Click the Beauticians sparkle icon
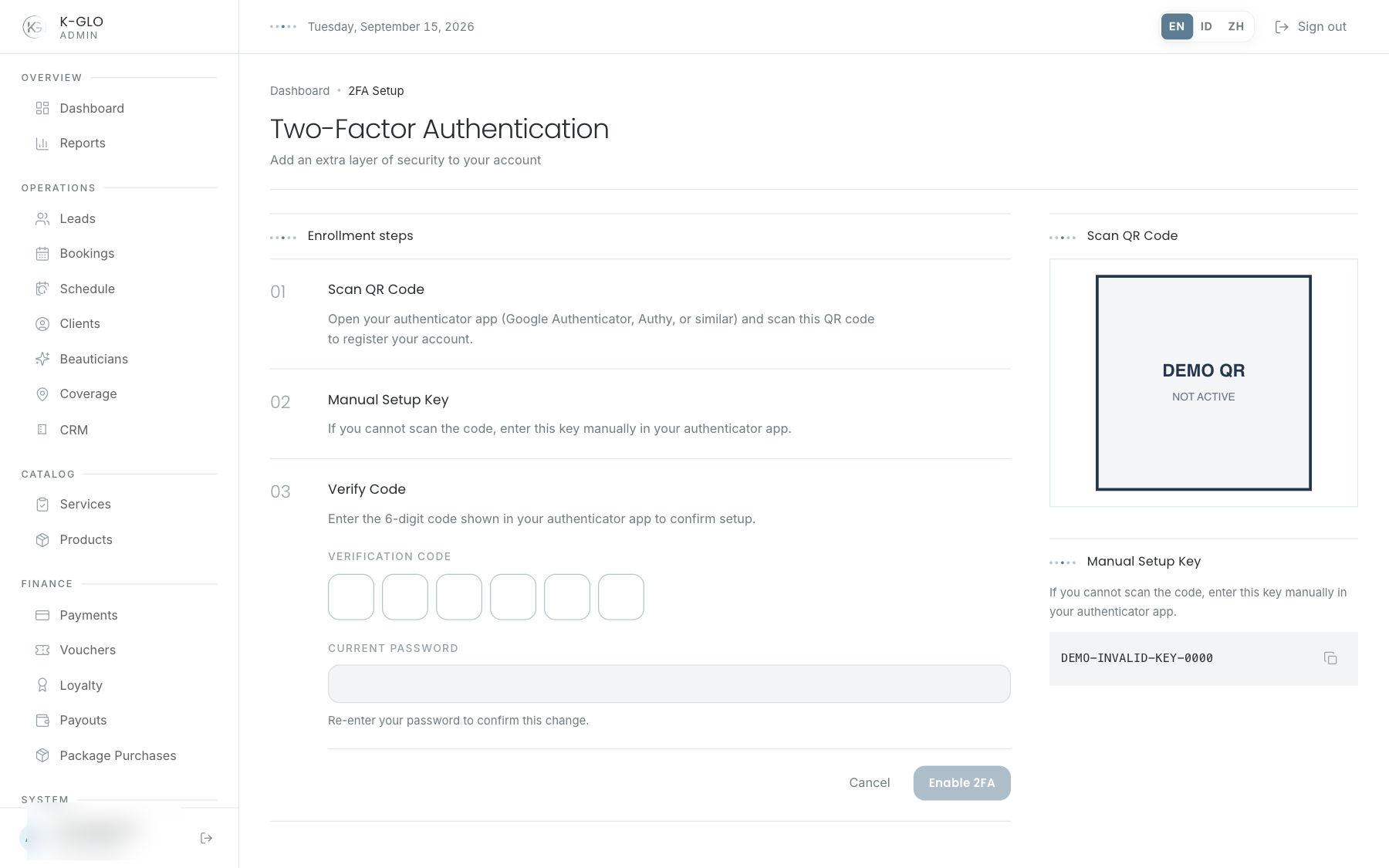 click(42, 359)
